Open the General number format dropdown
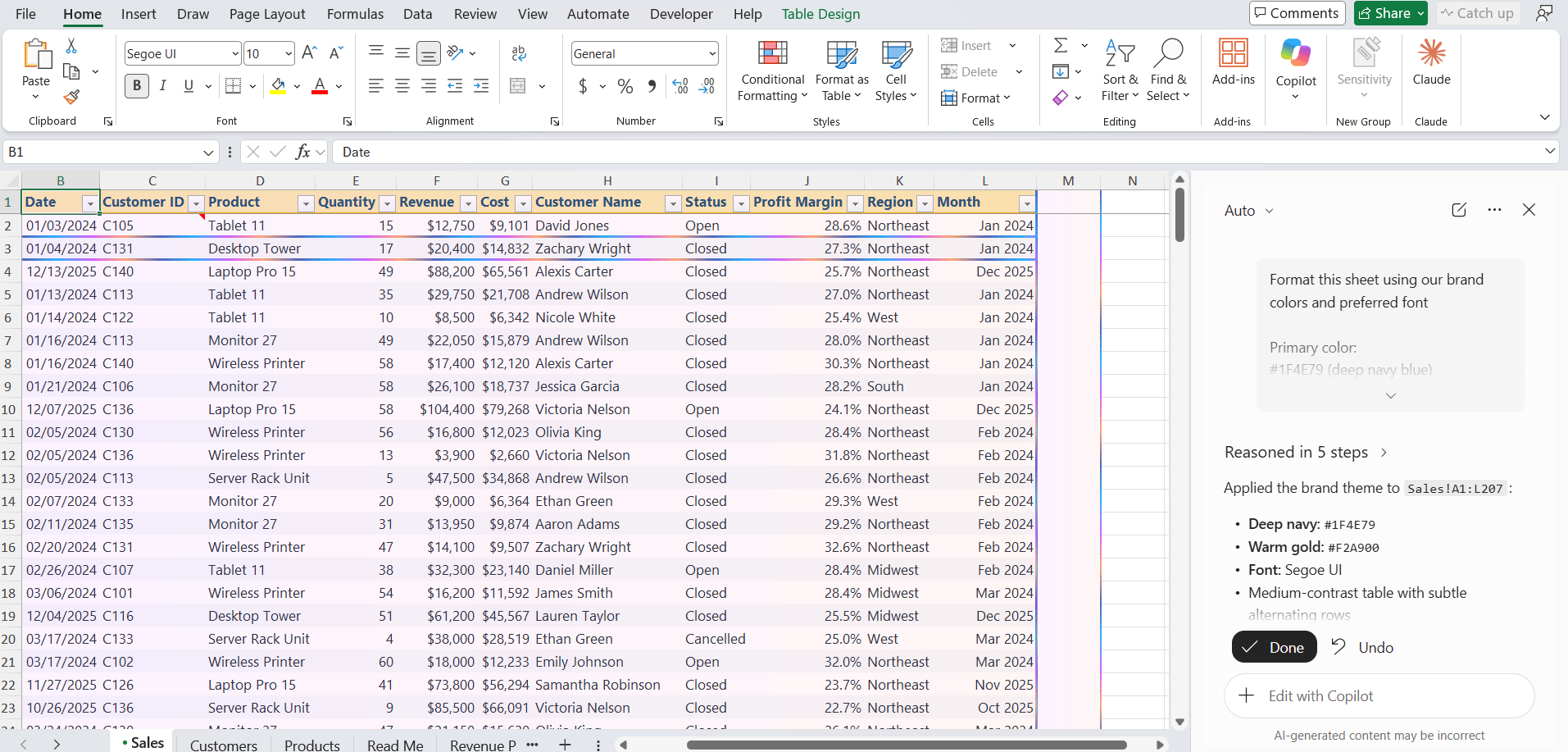Screen dimensions: 1568x752 click(x=712, y=54)
